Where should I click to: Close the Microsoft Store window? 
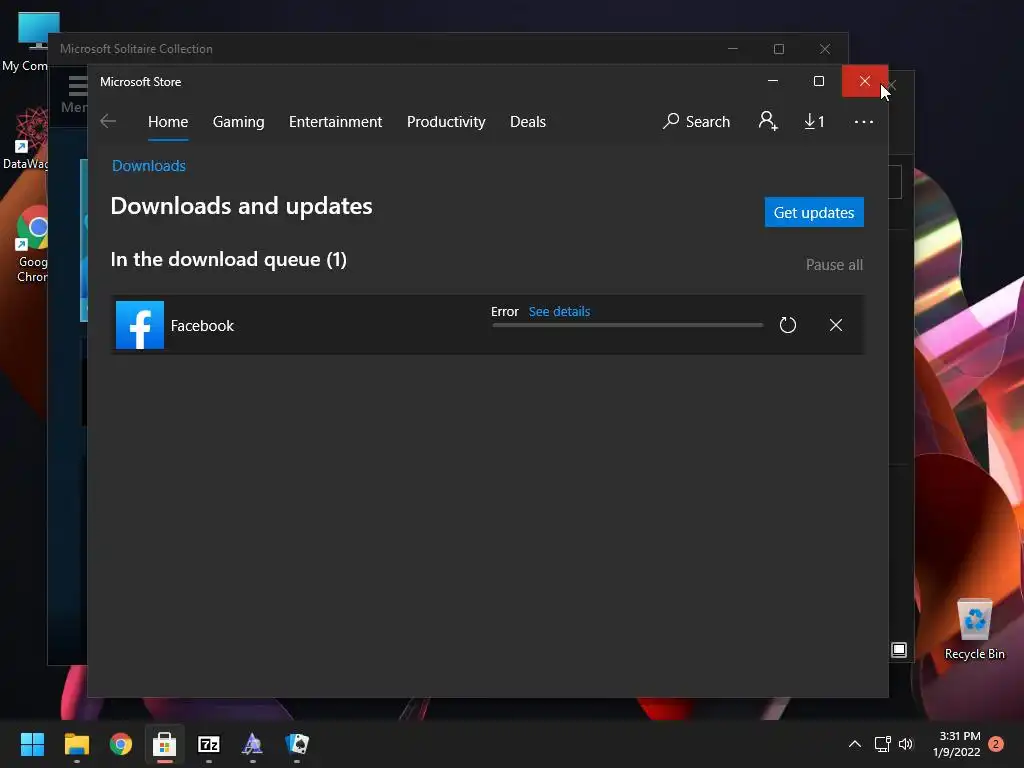(x=865, y=81)
